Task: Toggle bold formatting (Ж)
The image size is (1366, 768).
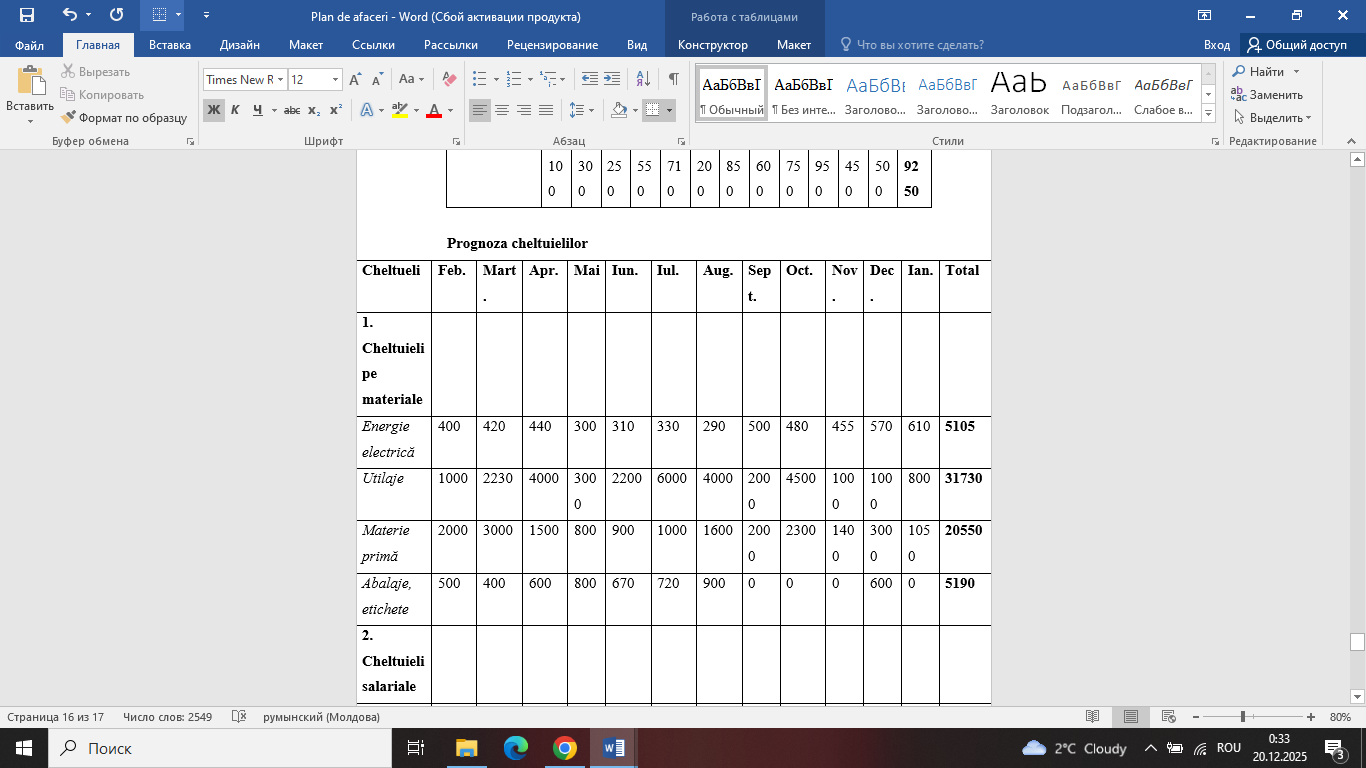Action: click(x=214, y=110)
